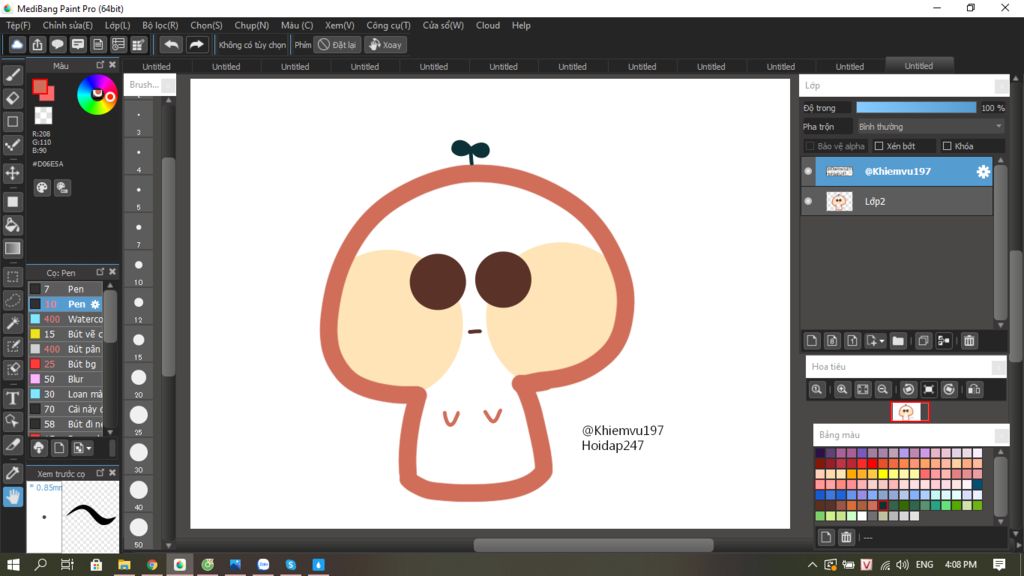Select the Hand tool
The height and width of the screenshot is (576, 1024).
[x=12, y=497]
